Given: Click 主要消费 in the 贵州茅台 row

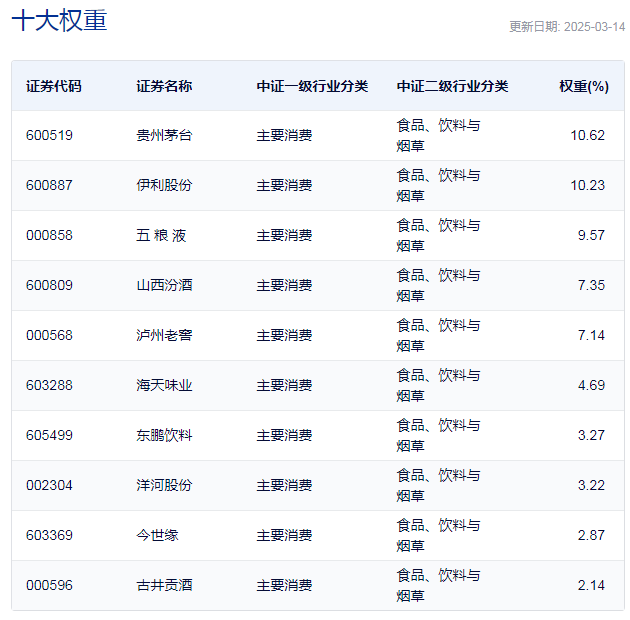Looking at the screenshot, I should coord(284,135).
